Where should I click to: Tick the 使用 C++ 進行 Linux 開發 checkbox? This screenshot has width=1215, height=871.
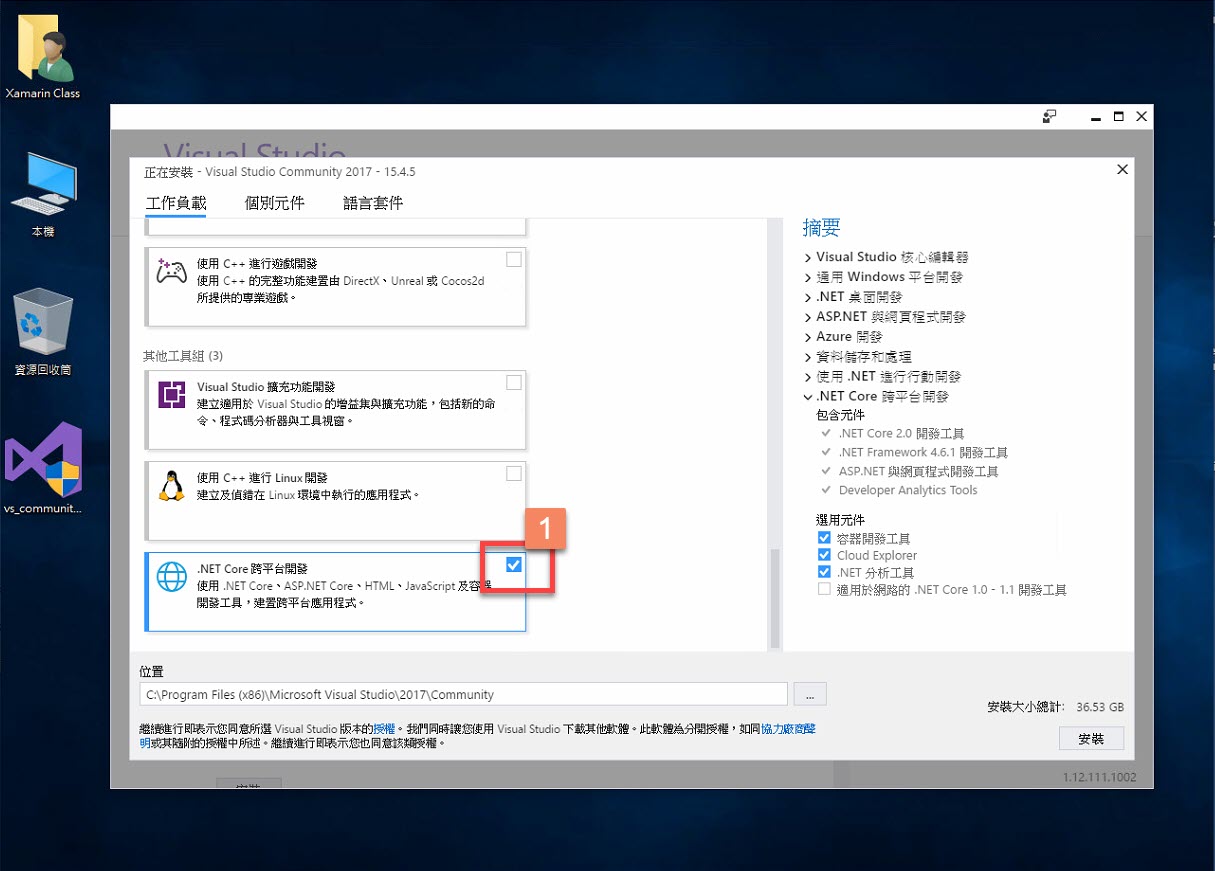pos(514,473)
